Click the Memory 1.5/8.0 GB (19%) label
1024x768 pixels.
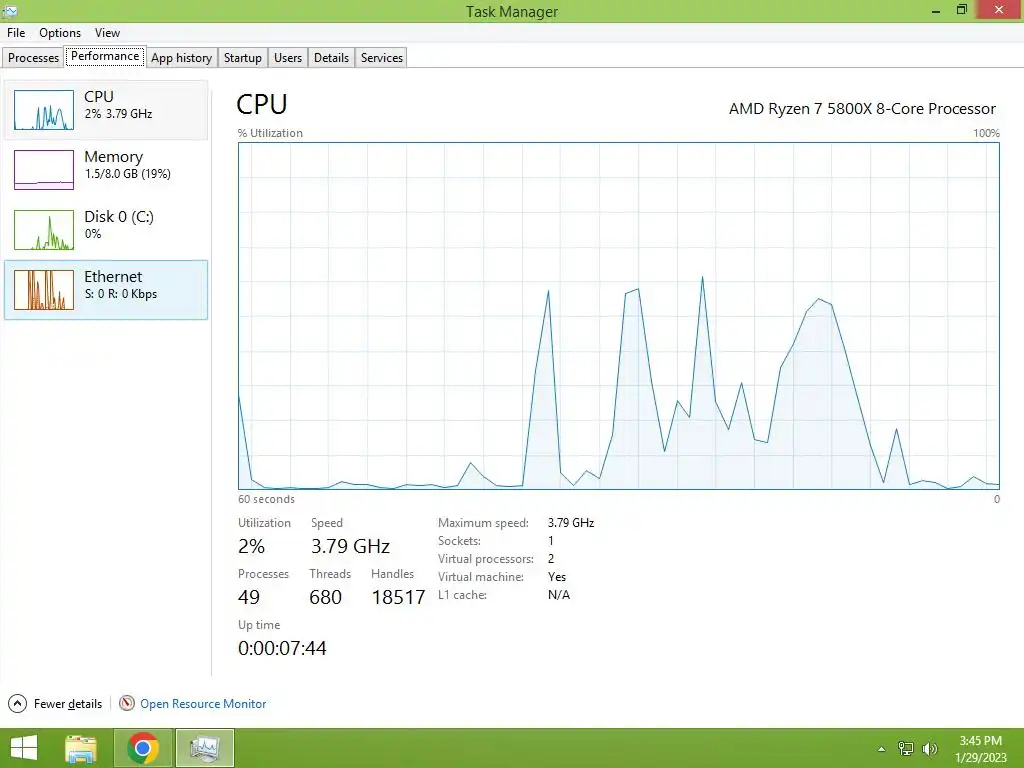(x=127, y=165)
